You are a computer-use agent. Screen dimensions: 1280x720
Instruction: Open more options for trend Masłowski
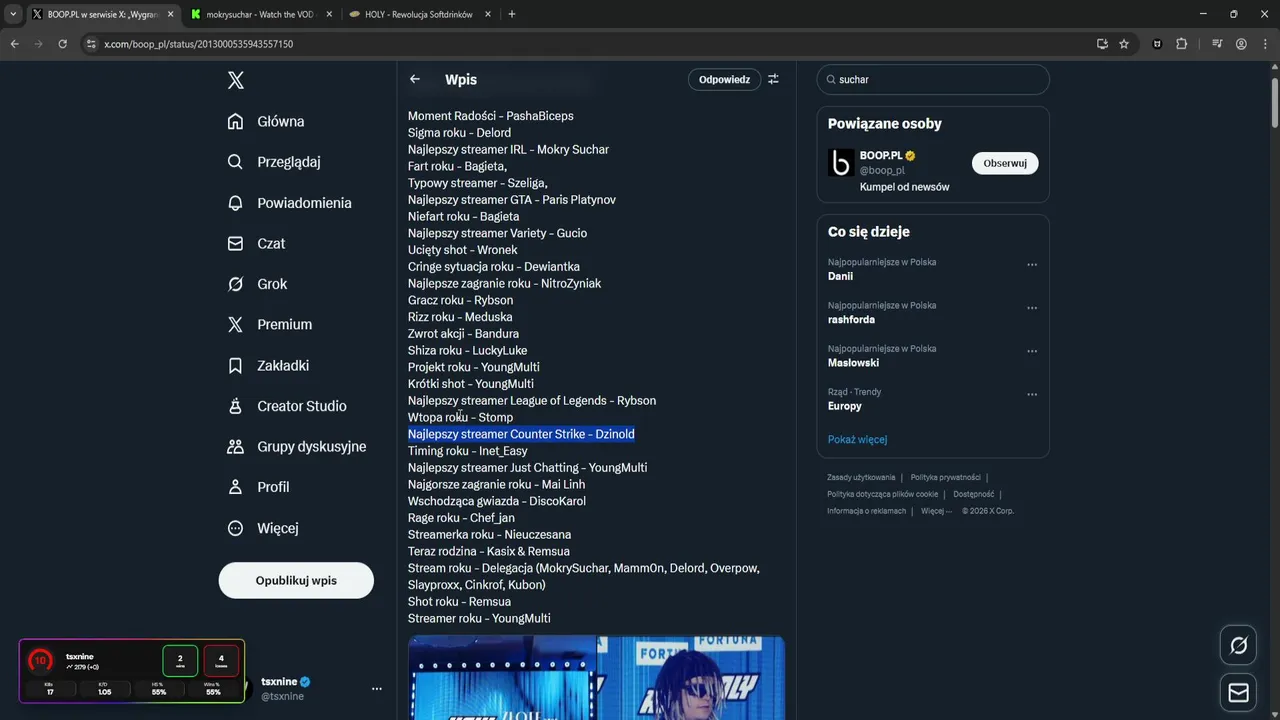point(1032,351)
